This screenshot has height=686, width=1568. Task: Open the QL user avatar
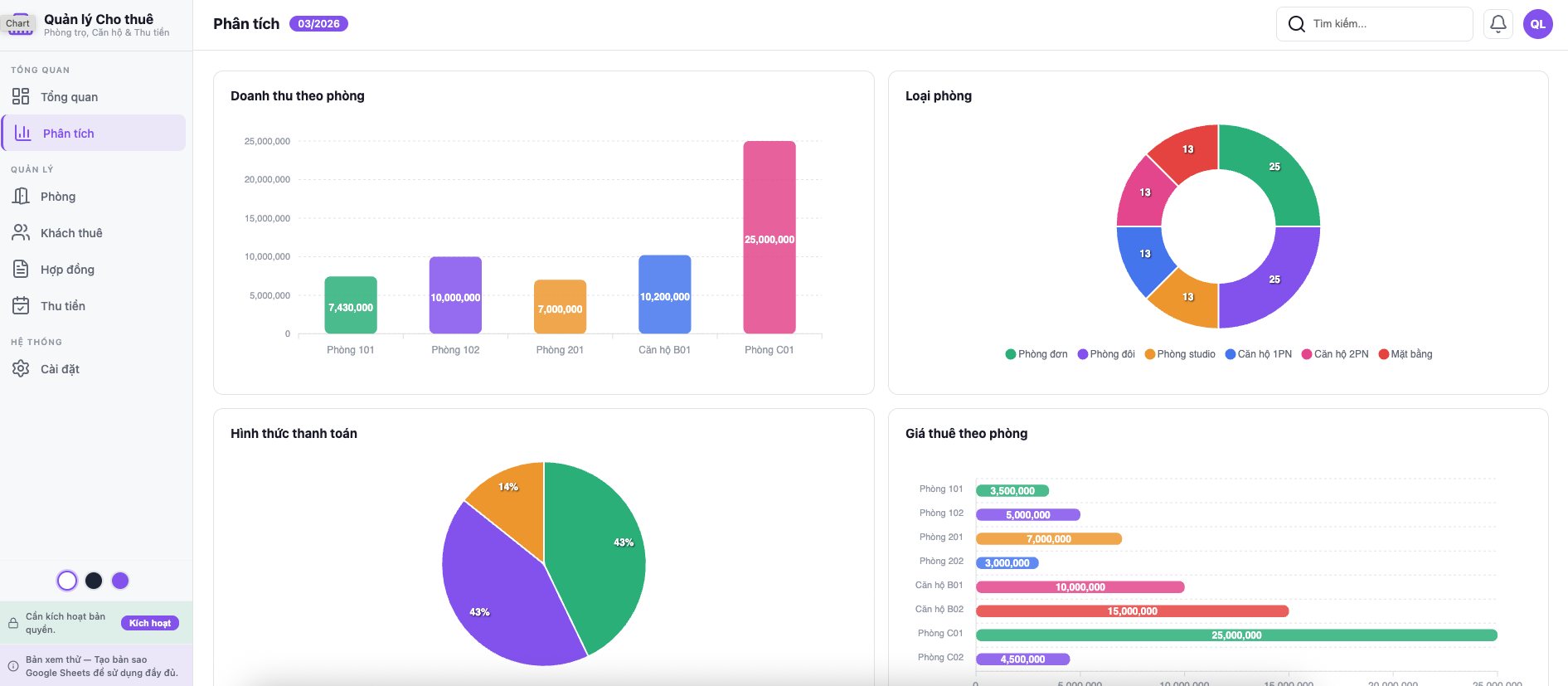pyautogui.click(x=1537, y=24)
